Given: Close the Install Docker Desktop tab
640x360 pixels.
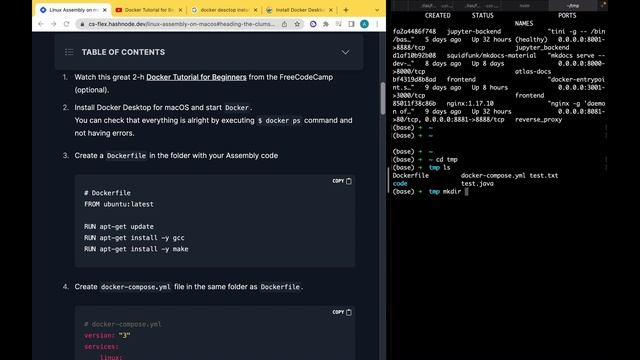Looking at the screenshot, I should (331, 10).
